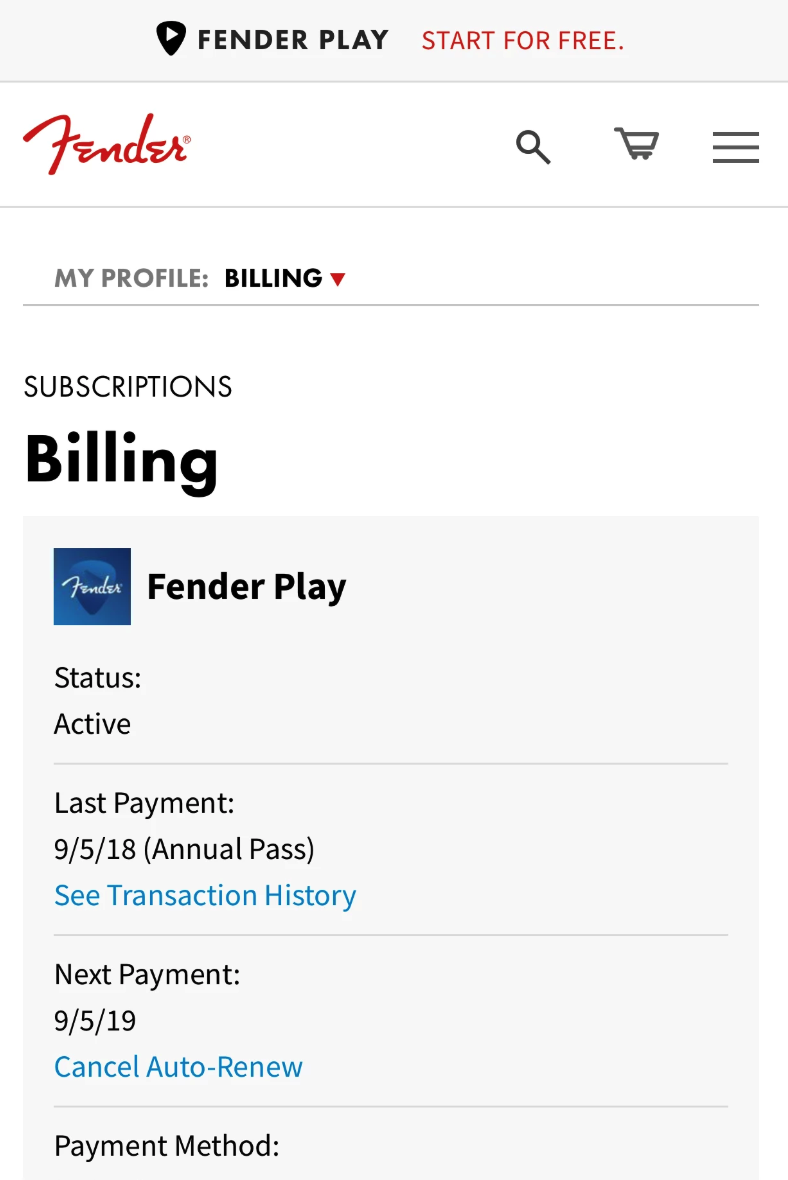Click the 9/5/18 (Annual Pass) payment entry
Viewport: 788px width, 1180px height.
click(184, 849)
